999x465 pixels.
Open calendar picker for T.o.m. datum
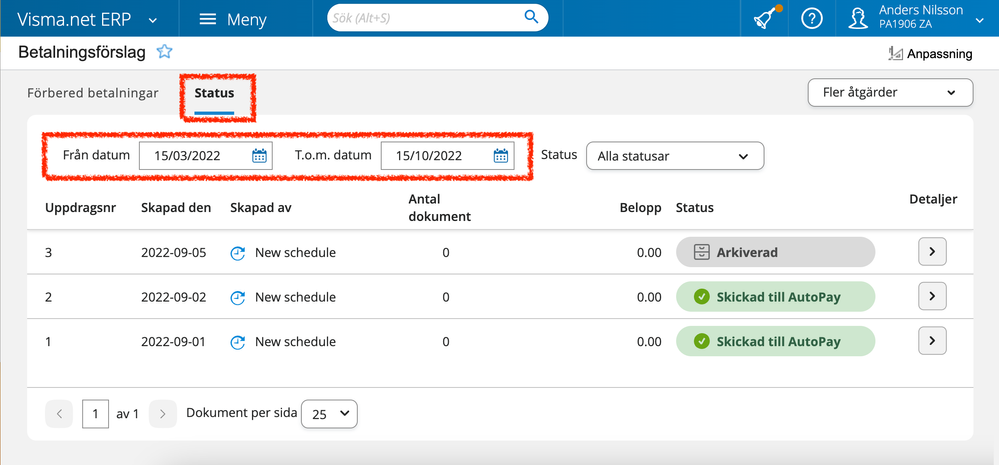coord(501,155)
